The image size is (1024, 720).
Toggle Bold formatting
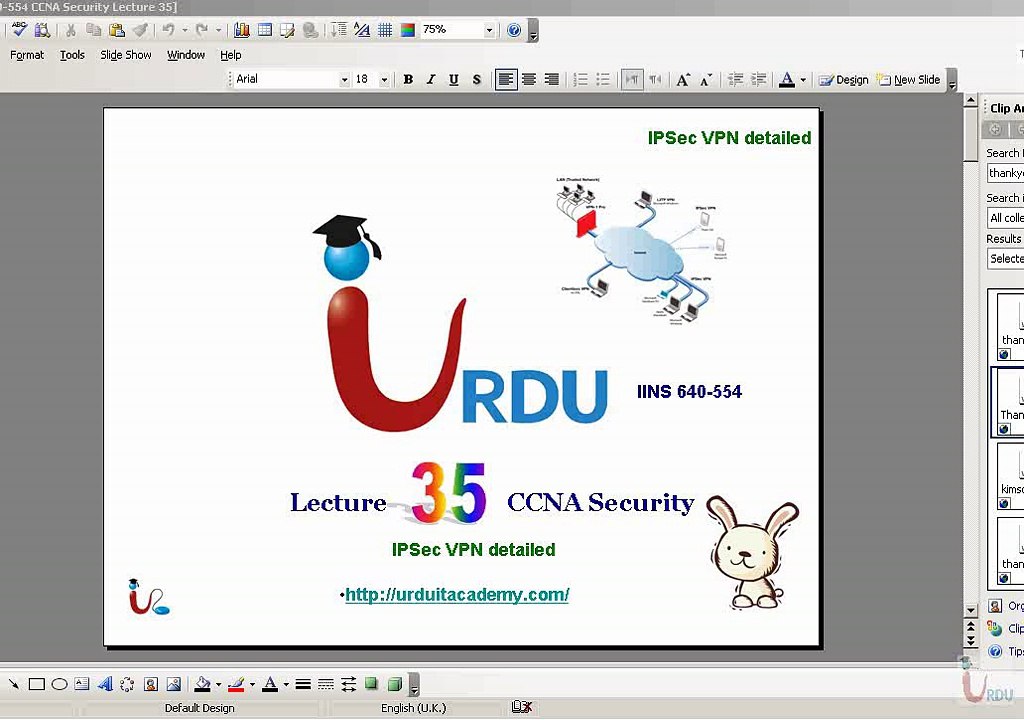(408, 80)
